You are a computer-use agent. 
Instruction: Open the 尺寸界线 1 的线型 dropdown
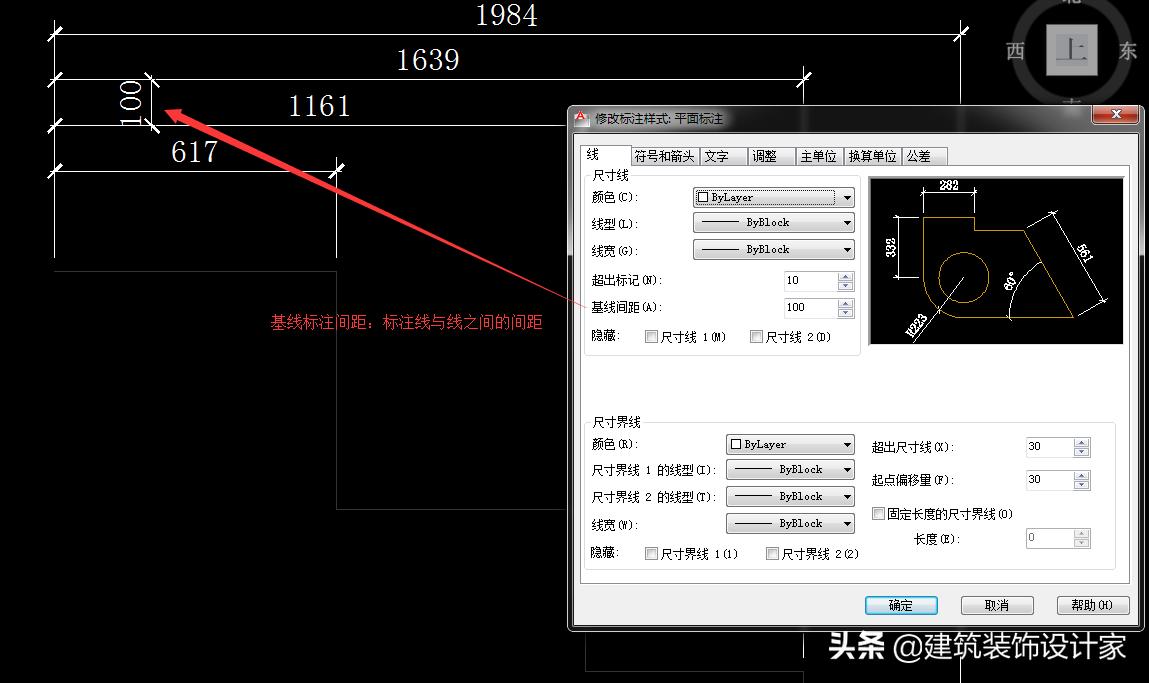click(845, 469)
